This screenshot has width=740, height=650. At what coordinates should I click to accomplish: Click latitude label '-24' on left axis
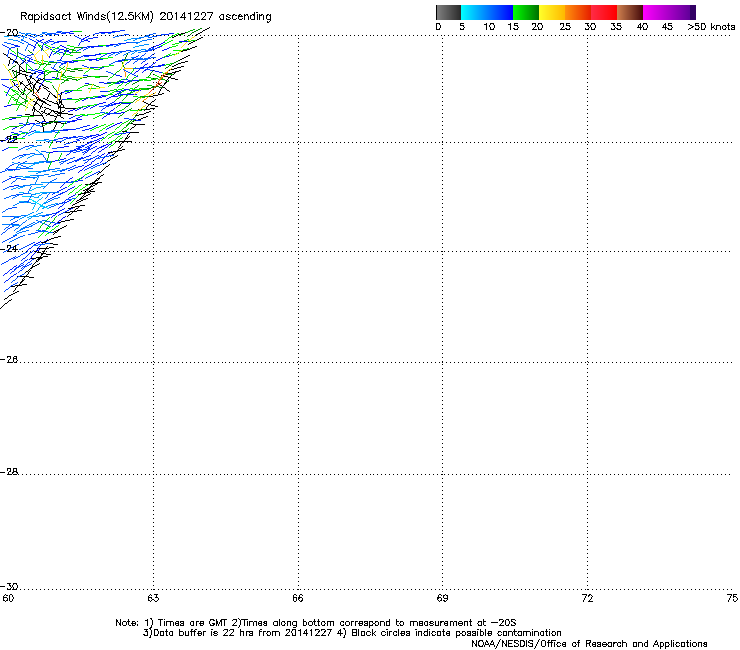point(9,248)
